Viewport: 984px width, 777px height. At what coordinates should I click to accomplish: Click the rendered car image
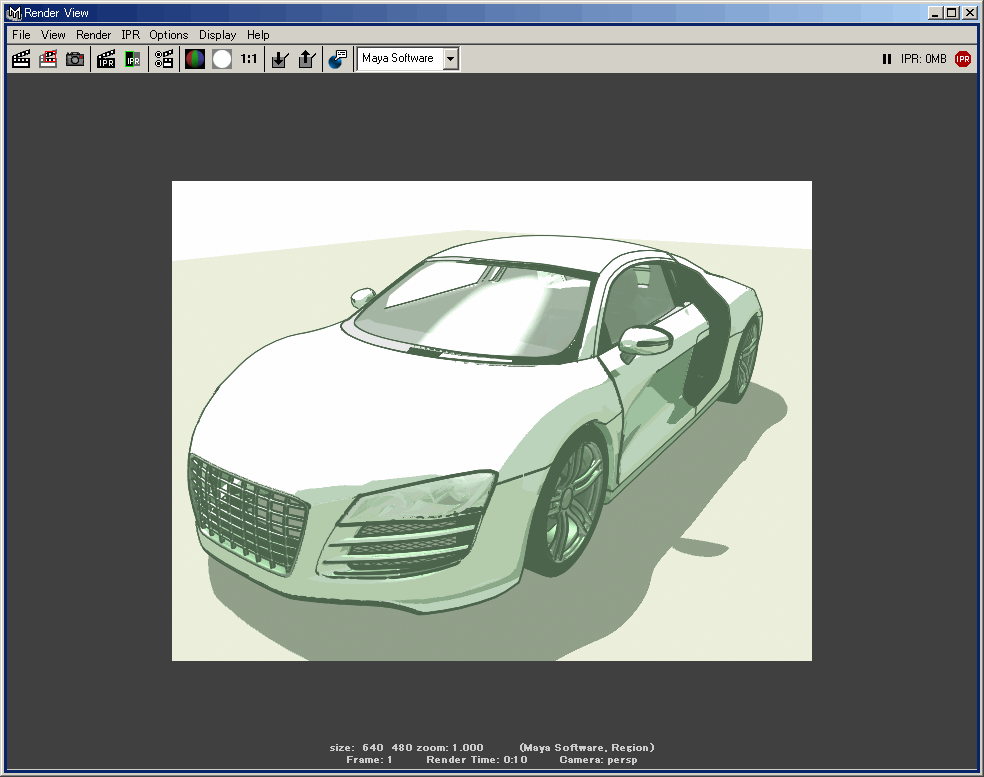click(491, 420)
